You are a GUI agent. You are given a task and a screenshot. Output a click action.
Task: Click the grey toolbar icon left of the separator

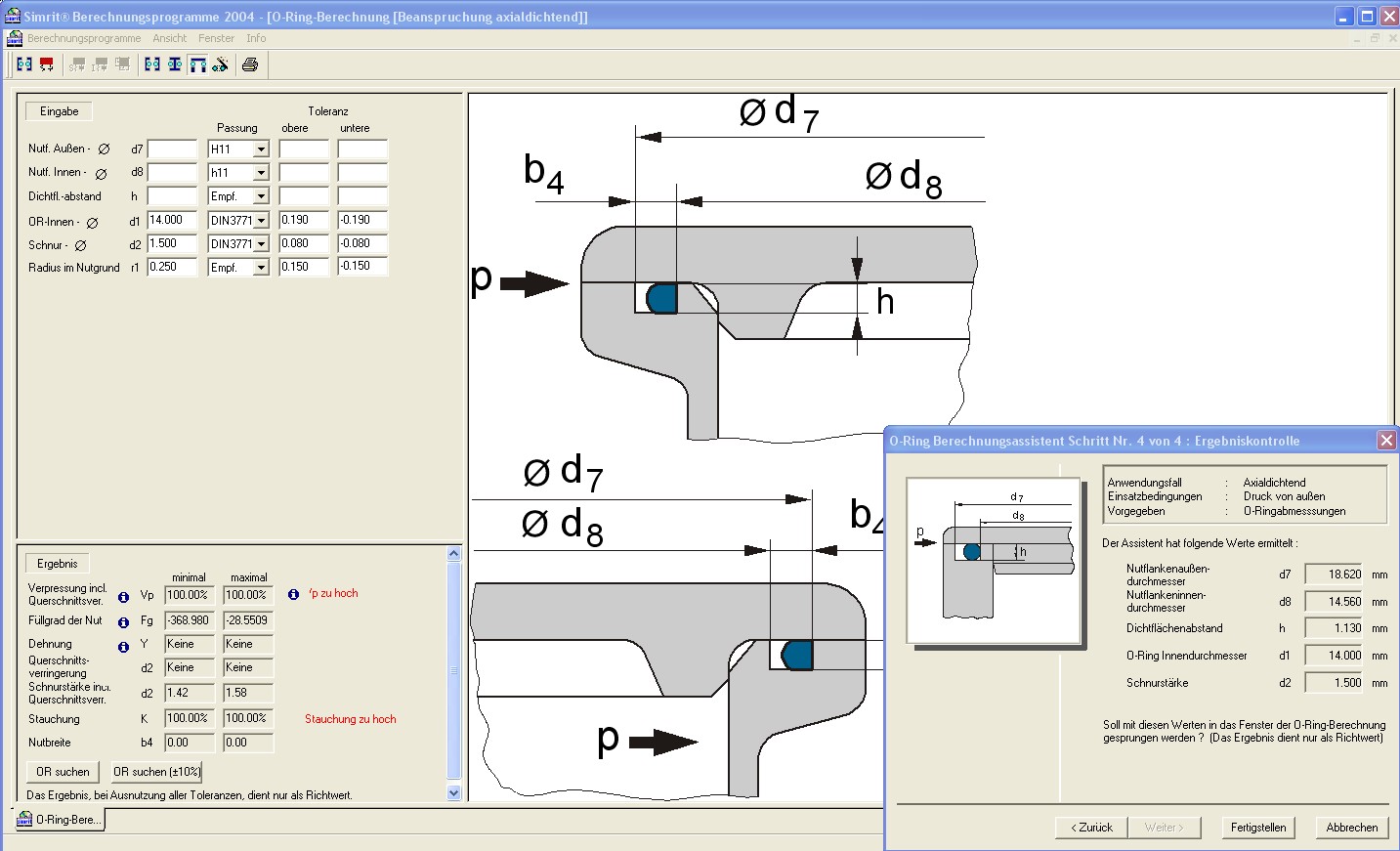(122, 64)
